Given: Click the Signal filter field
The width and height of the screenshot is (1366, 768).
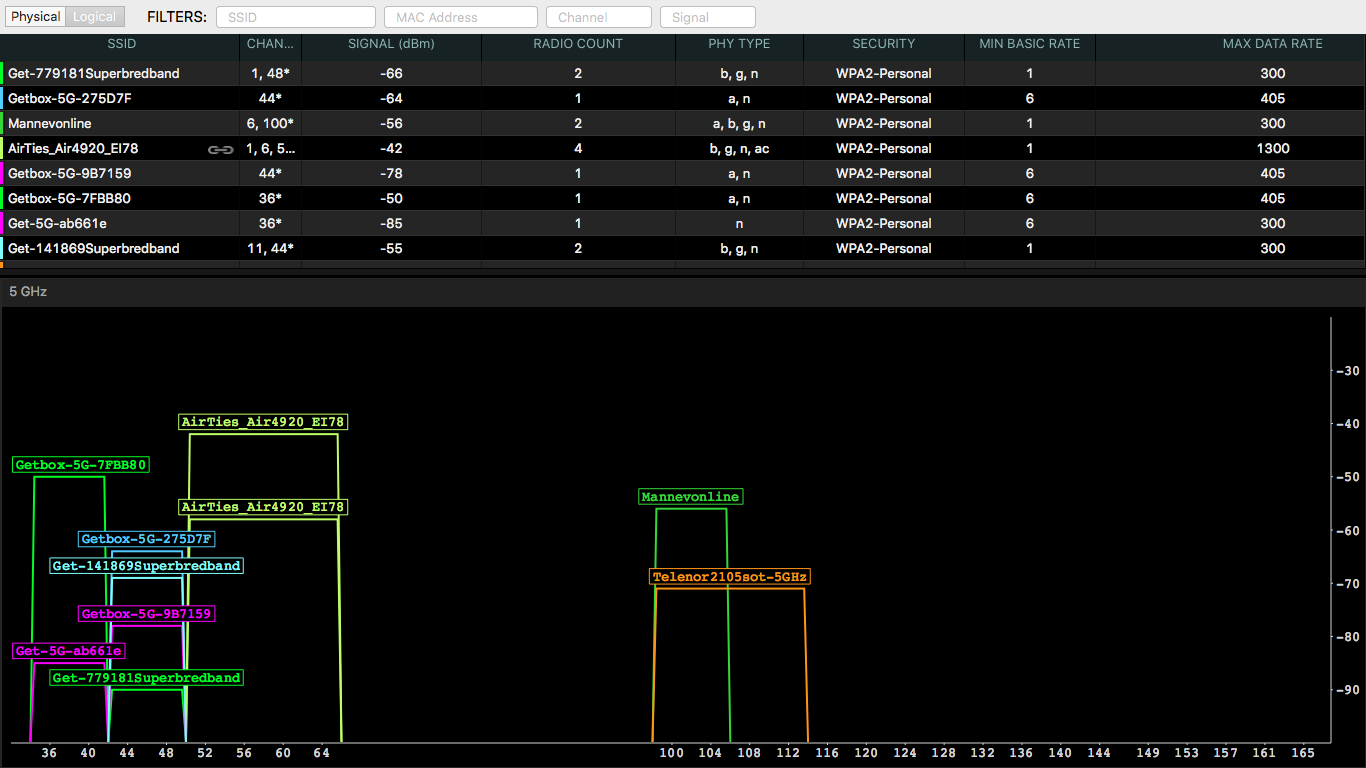Looking at the screenshot, I should point(708,17).
